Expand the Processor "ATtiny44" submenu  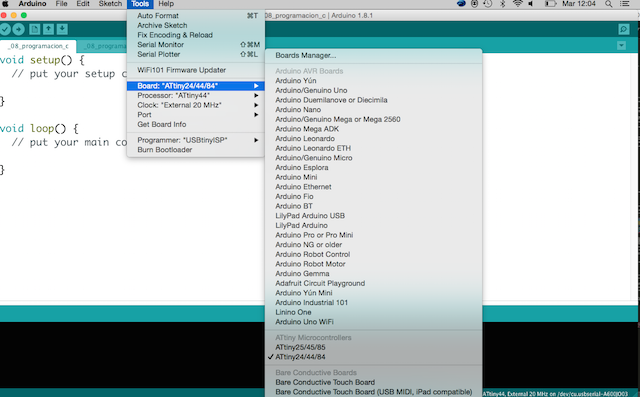click(196, 95)
